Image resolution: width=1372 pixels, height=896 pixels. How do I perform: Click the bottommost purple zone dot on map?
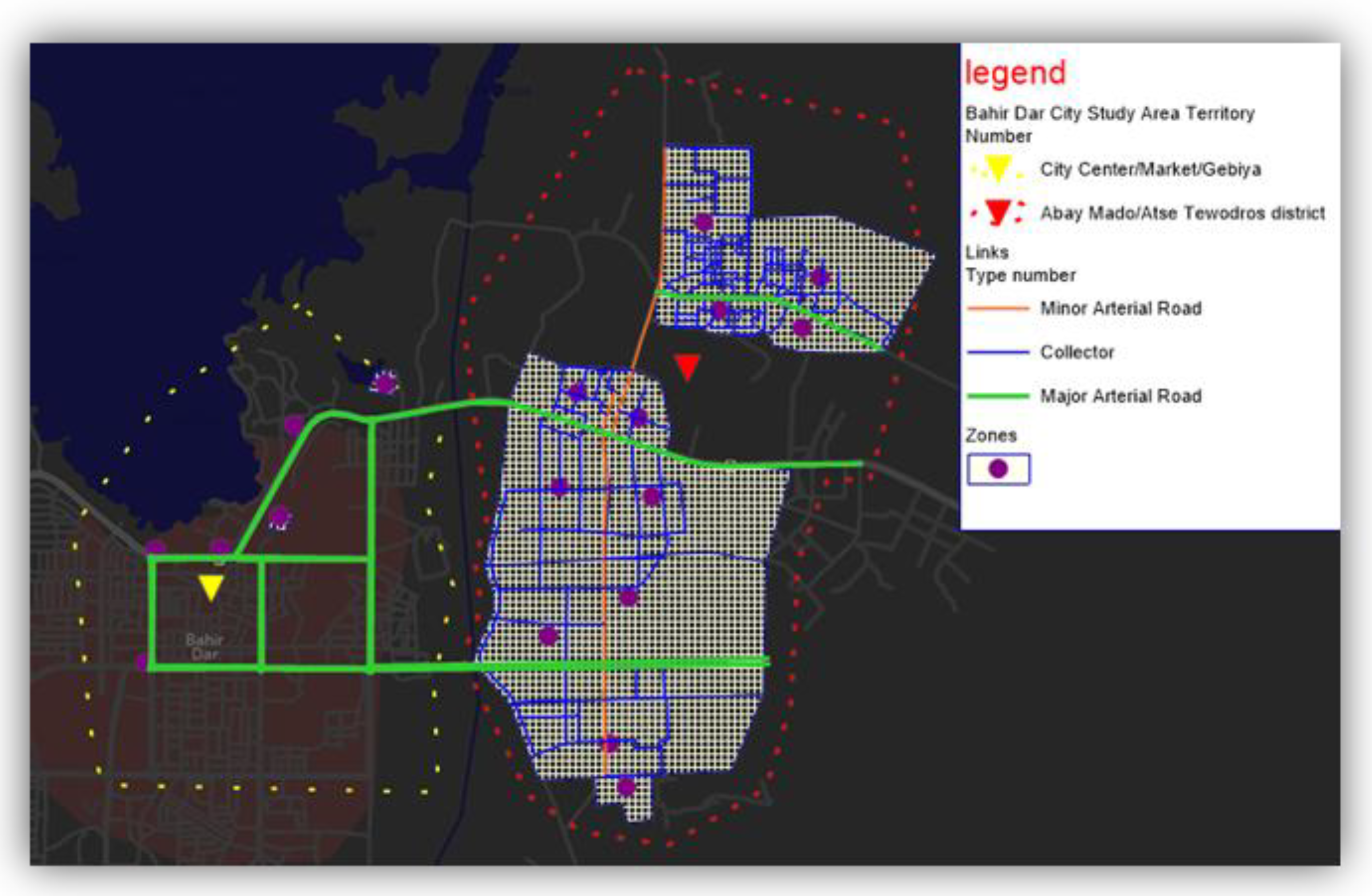(x=626, y=787)
